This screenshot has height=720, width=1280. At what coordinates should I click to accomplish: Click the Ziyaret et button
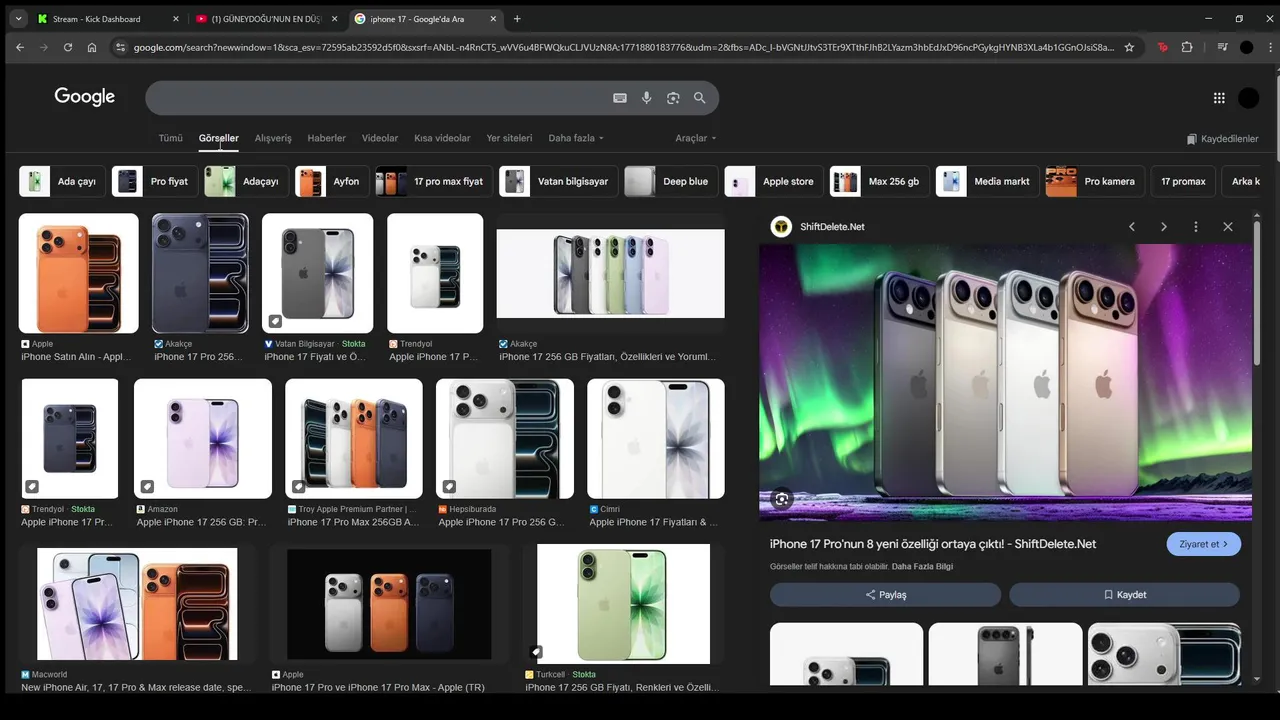pyautogui.click(x=1204, y=544)
